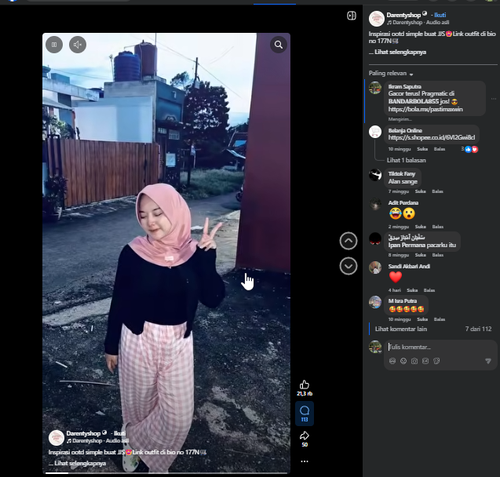
Task: Open the Darentyshop profile picture in the sidebar
Action: tap(377, 18)
